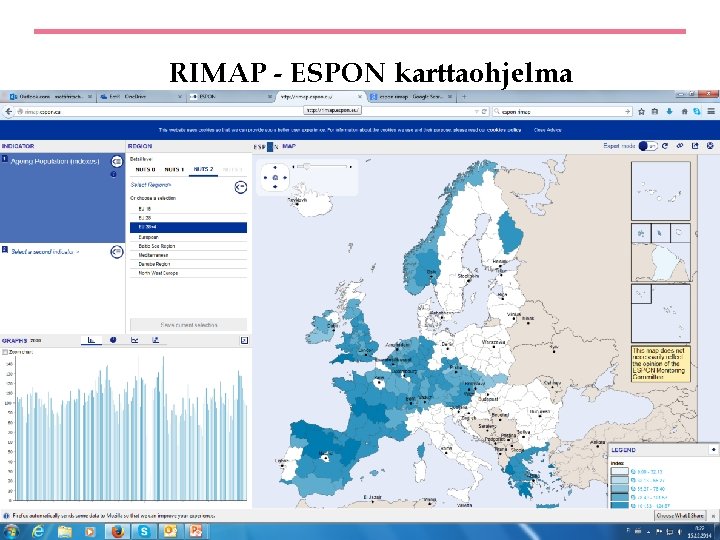The image size is (720, 540).
Task: Dismiss the cookie notice via Close Advice
Action: [x=548, y=130]
